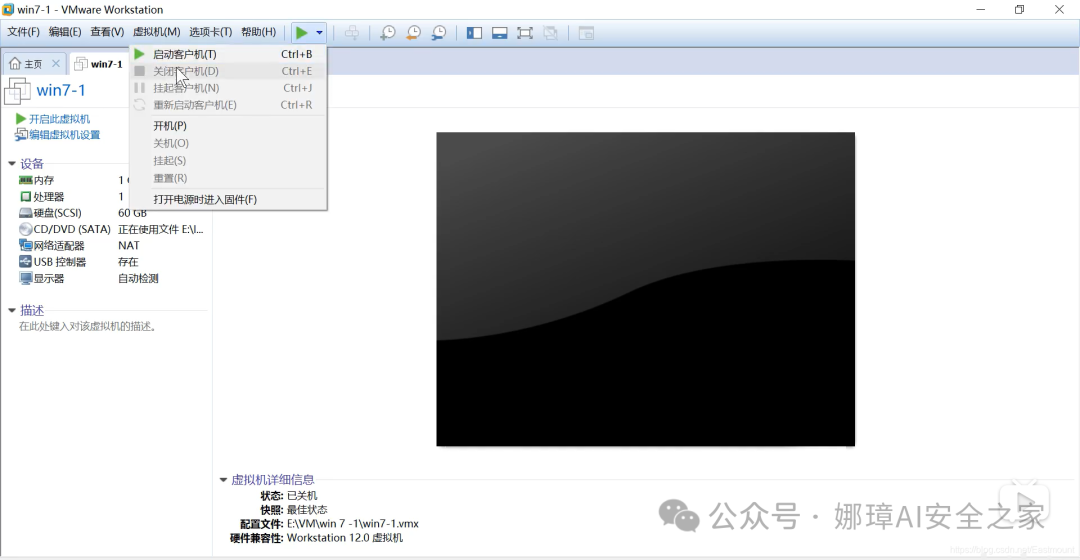The width and height of the screenshot is (1080, 560).
Task: Click the Unity mode toolbar icon
Action: 550,32
